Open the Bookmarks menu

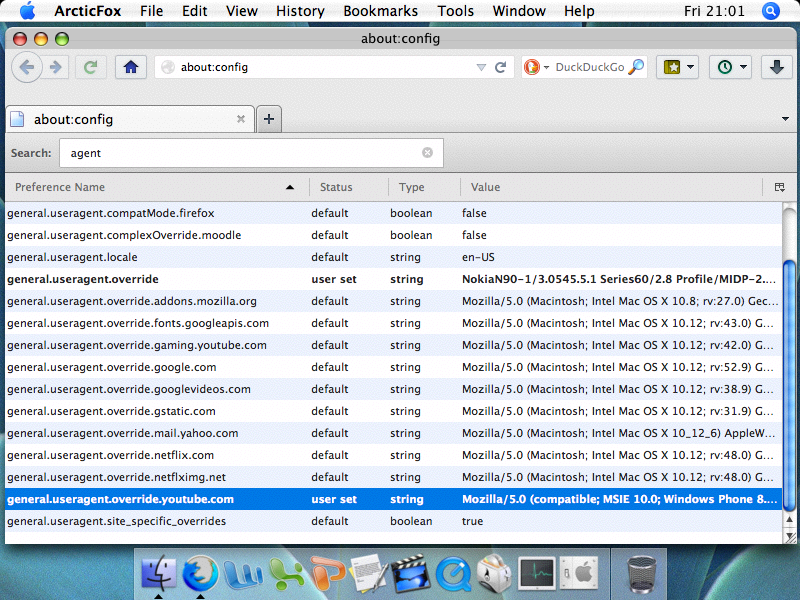click(381, 11)
